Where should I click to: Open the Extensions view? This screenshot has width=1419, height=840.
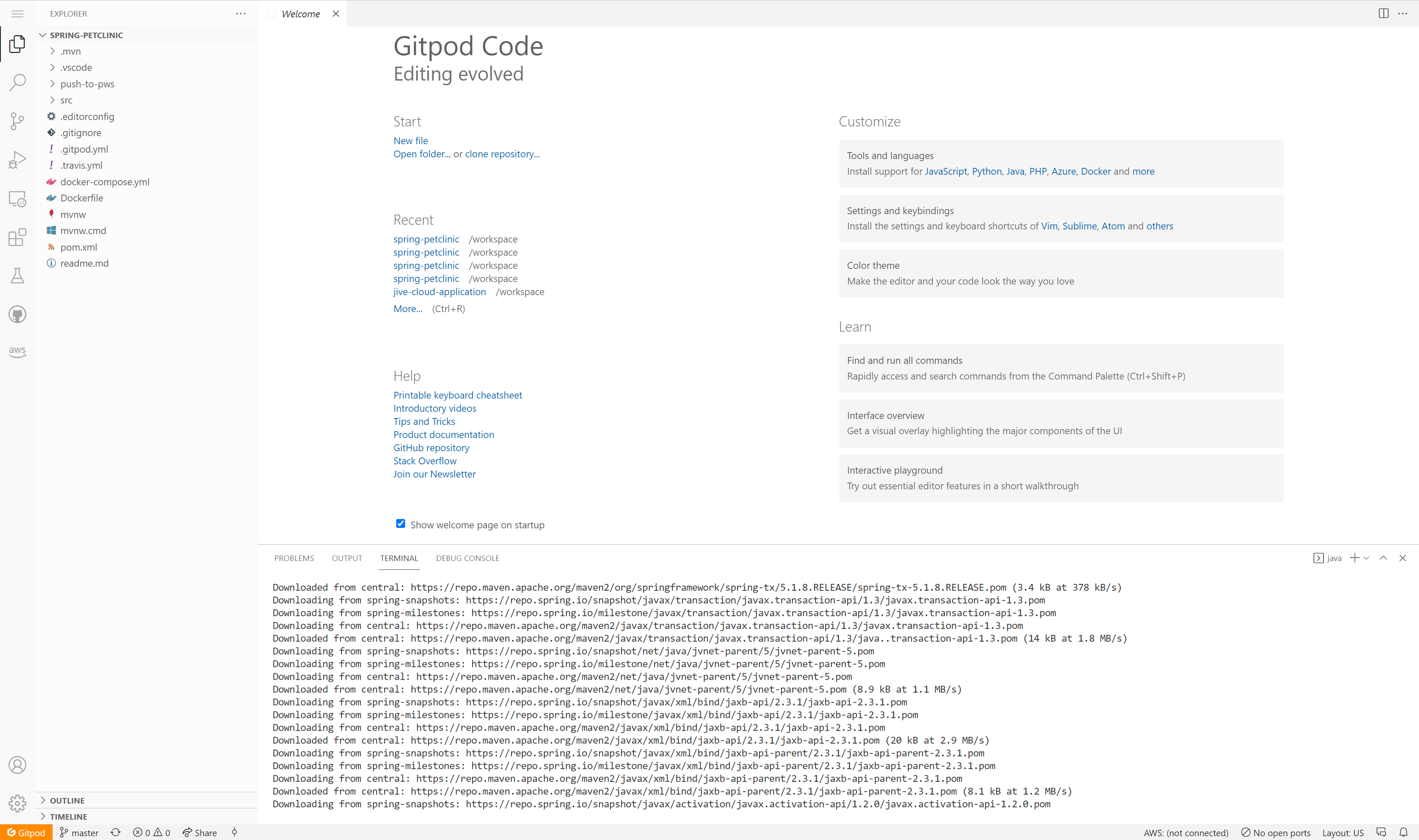coord(17,237)
